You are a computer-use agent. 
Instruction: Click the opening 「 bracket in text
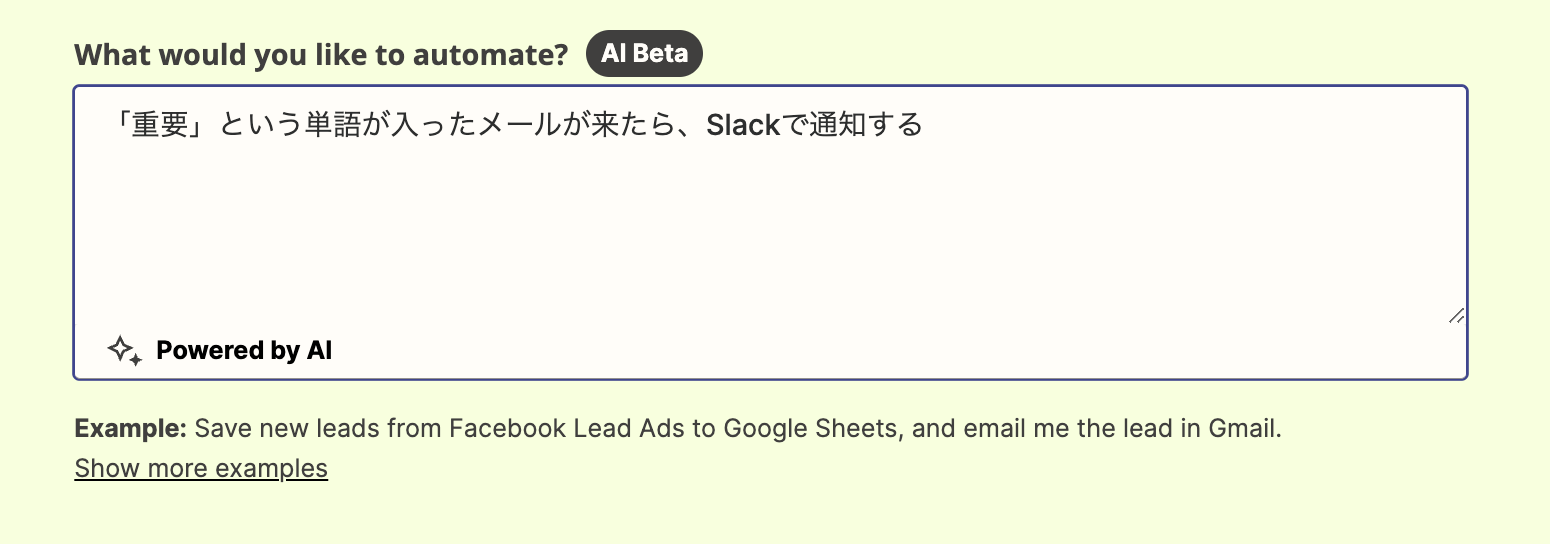[x=120, y=126]
